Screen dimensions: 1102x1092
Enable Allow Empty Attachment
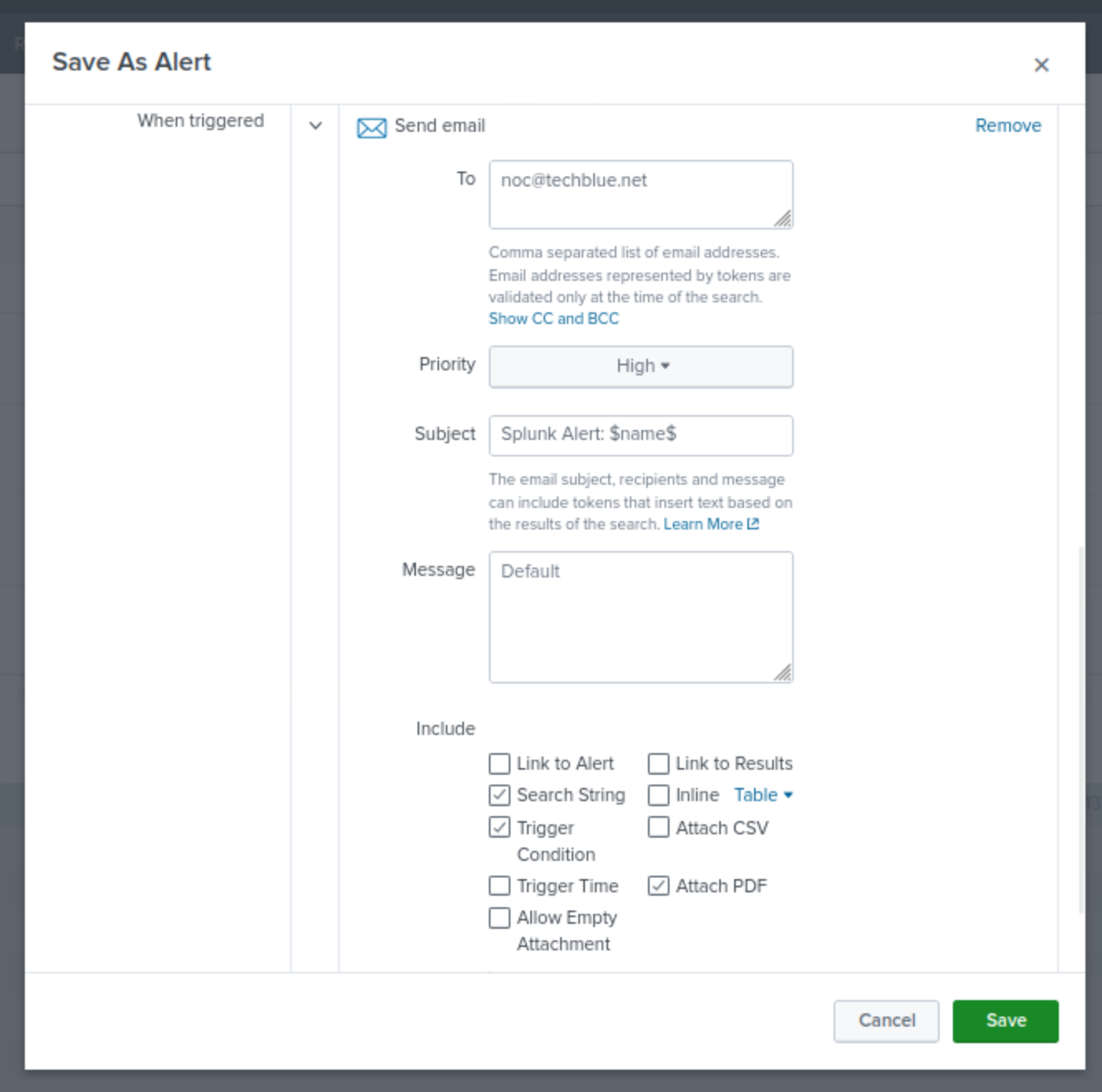(x=500, y=918)
